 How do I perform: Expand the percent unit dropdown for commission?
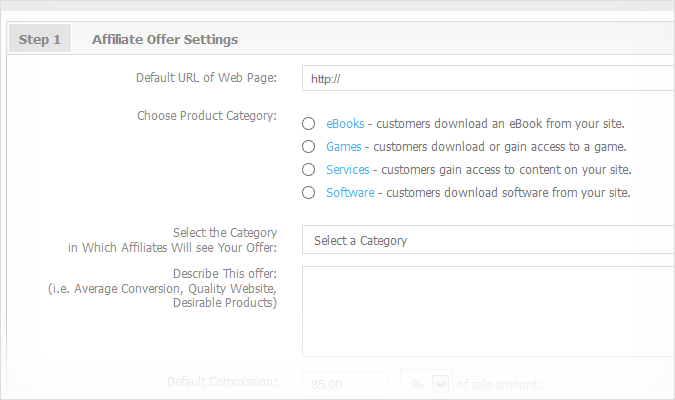[x=426, y=384]
